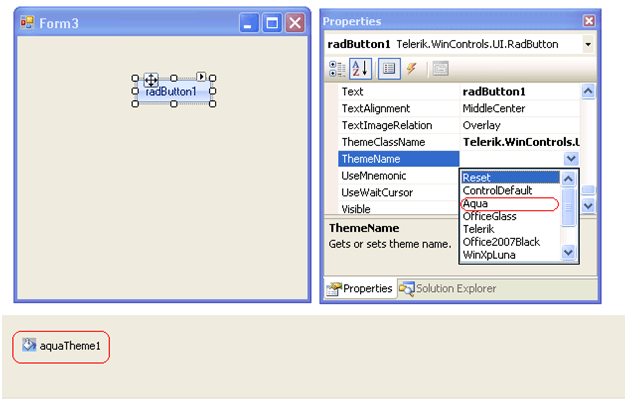
Task: Choose Telerik theme option
Action: [510, 229]
